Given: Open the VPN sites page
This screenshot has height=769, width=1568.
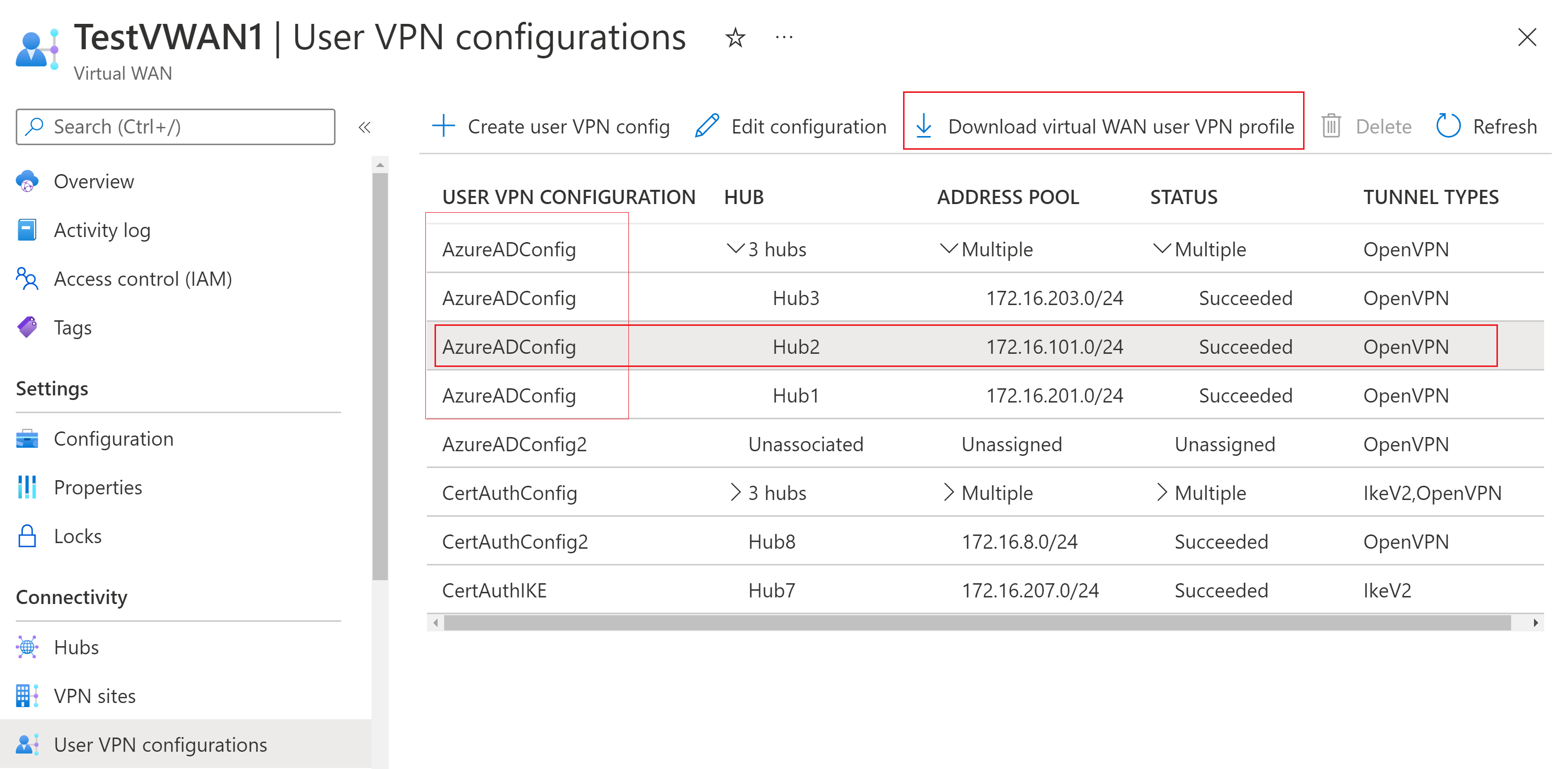Looking at the screenshot, I should point(94,696).
